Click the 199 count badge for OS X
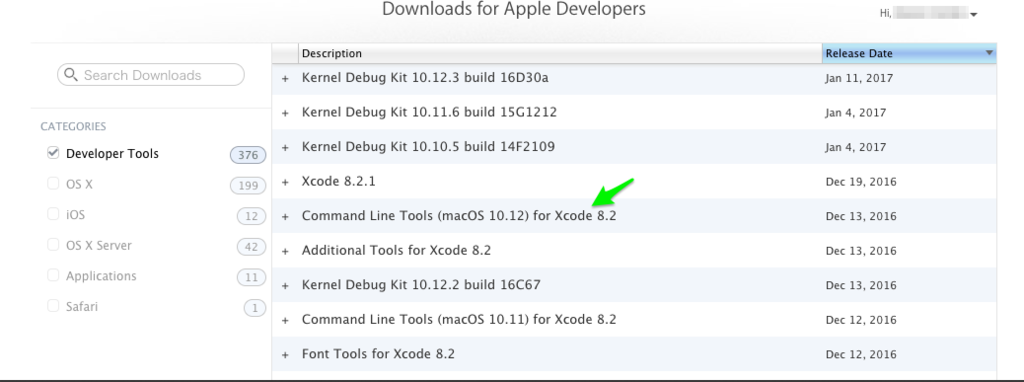 pos(248,186)
